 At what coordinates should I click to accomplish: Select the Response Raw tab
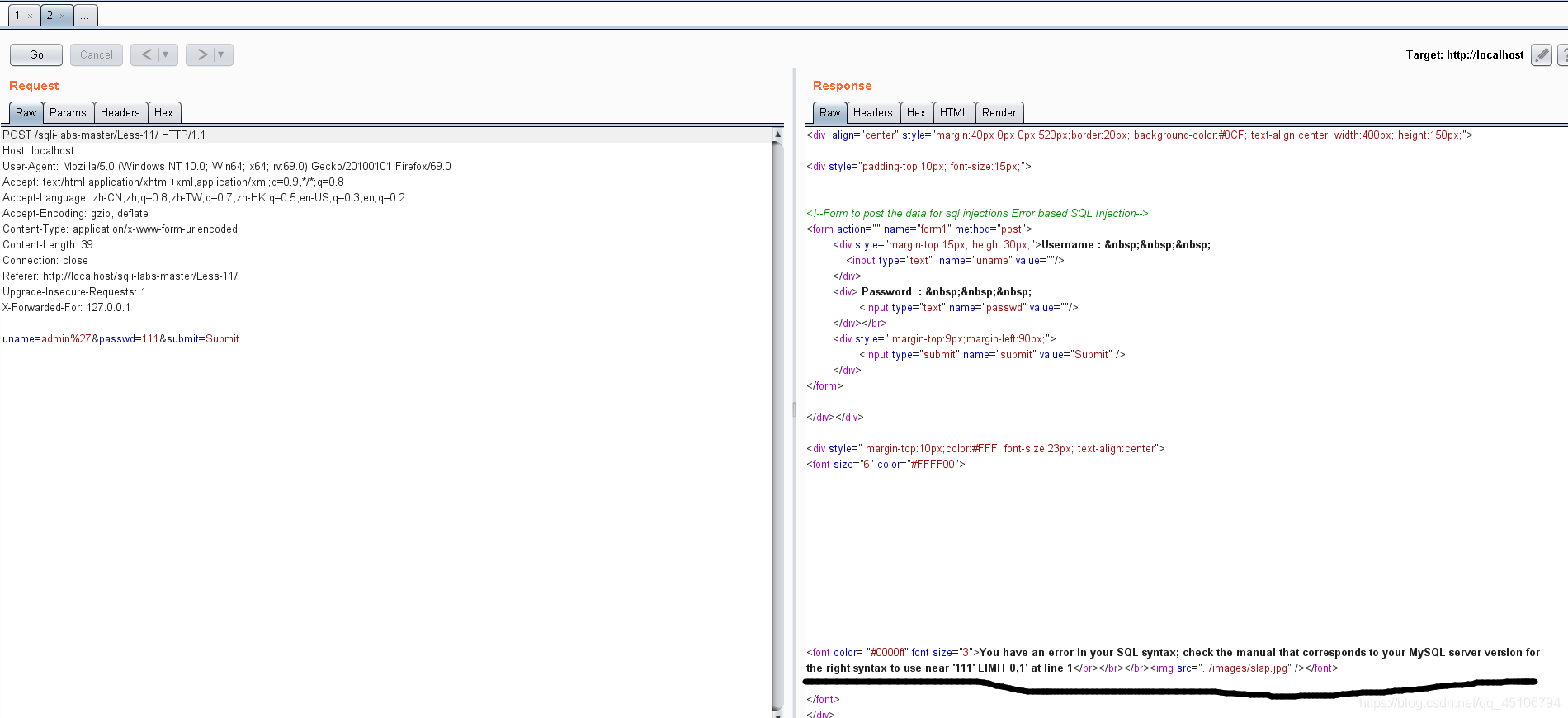pos(829,112)
